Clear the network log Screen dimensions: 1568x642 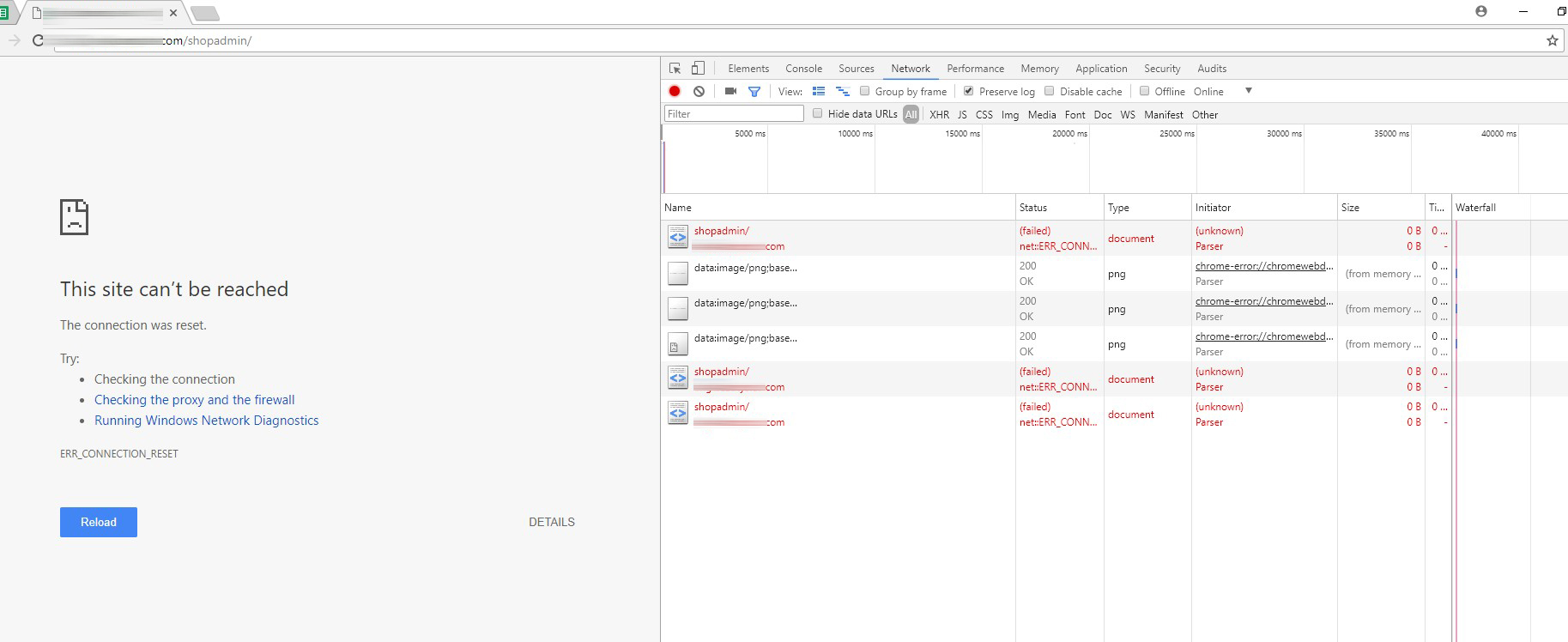pos(699,91)
